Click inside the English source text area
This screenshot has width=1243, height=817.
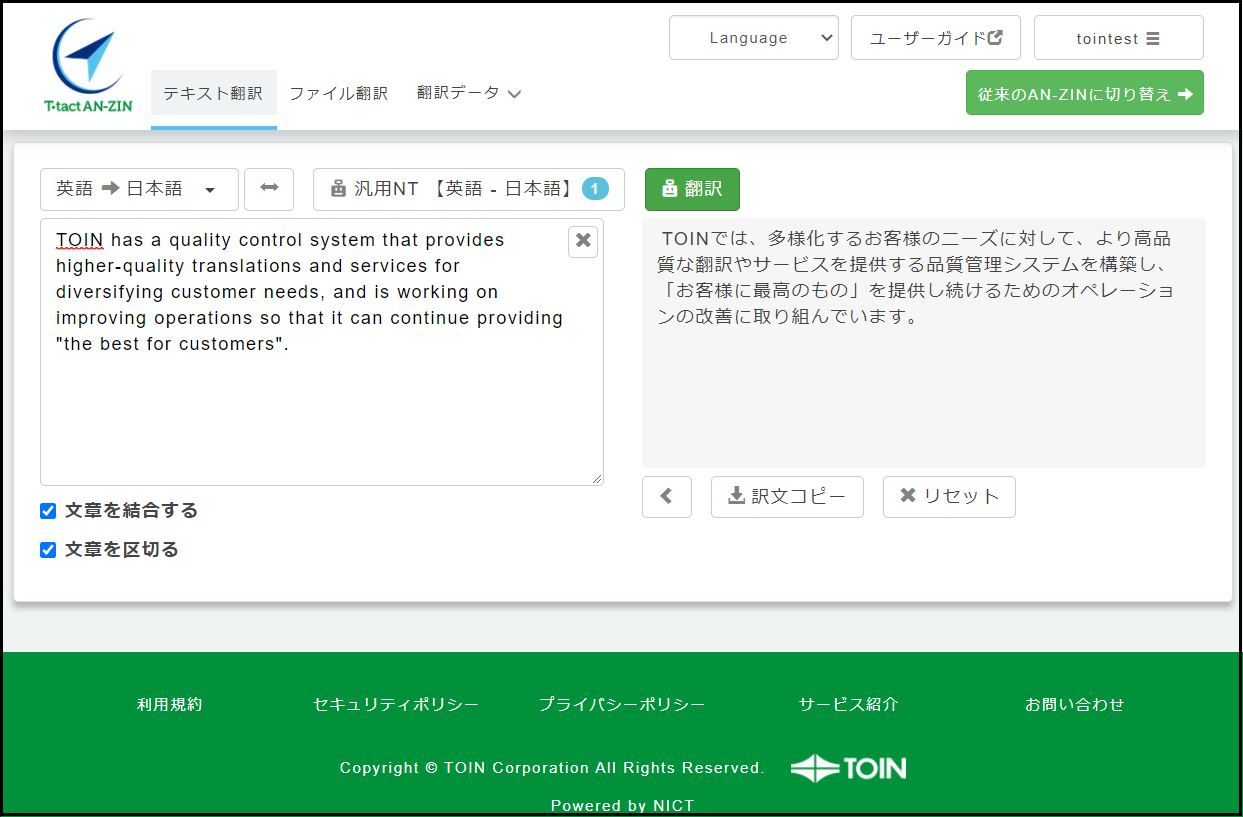[x=322, y=352]
